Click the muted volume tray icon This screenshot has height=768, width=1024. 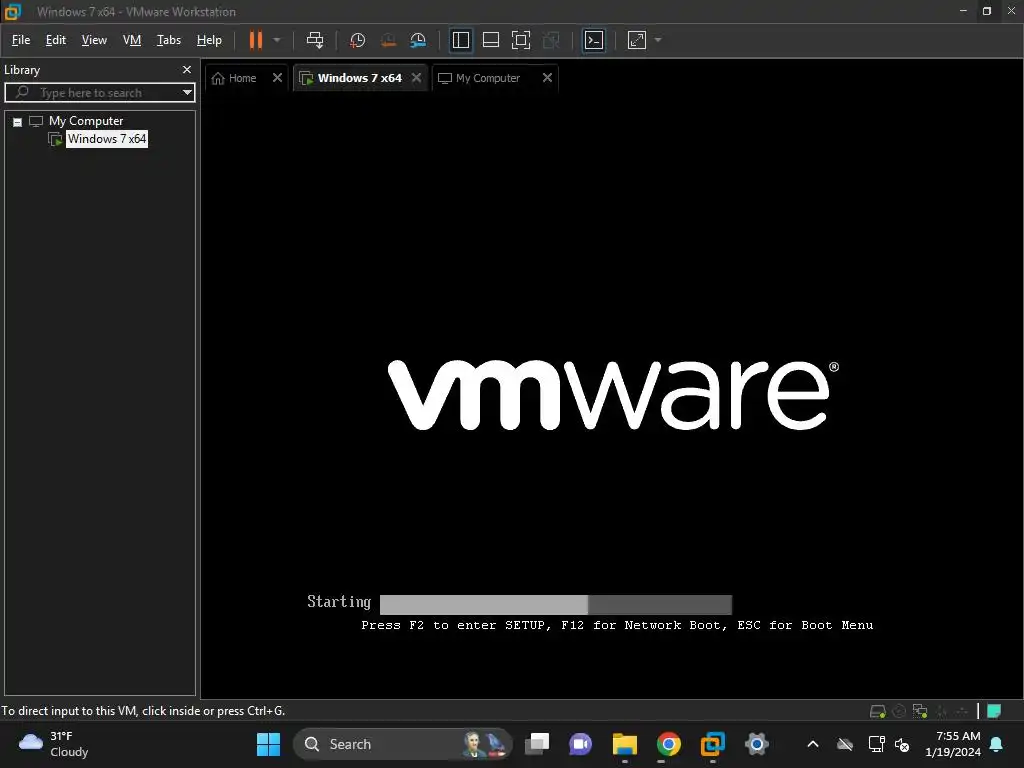pyautogui.click(x=902, y=744)
